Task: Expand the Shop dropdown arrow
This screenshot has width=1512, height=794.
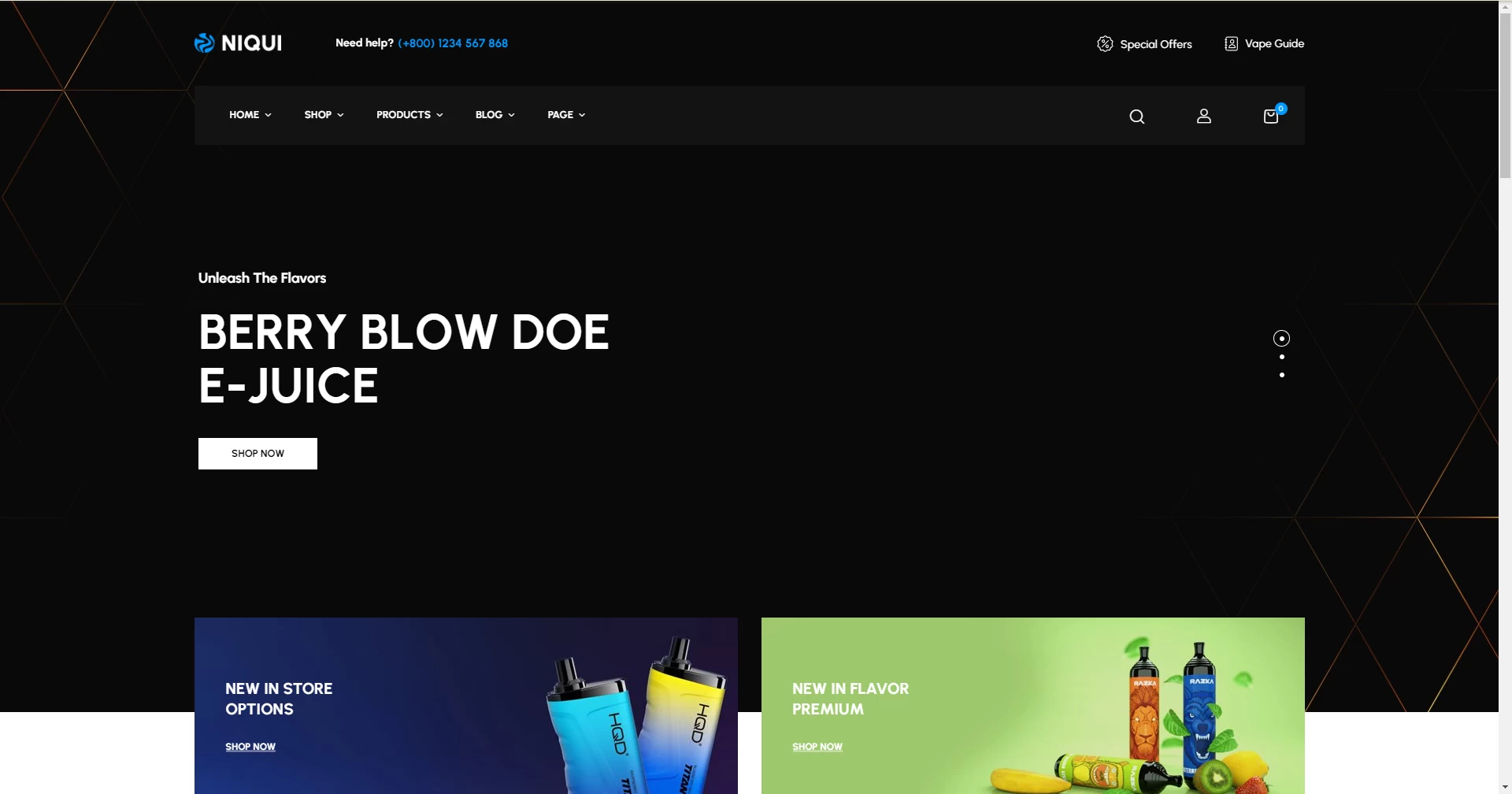Action: [x=341, y=115]
